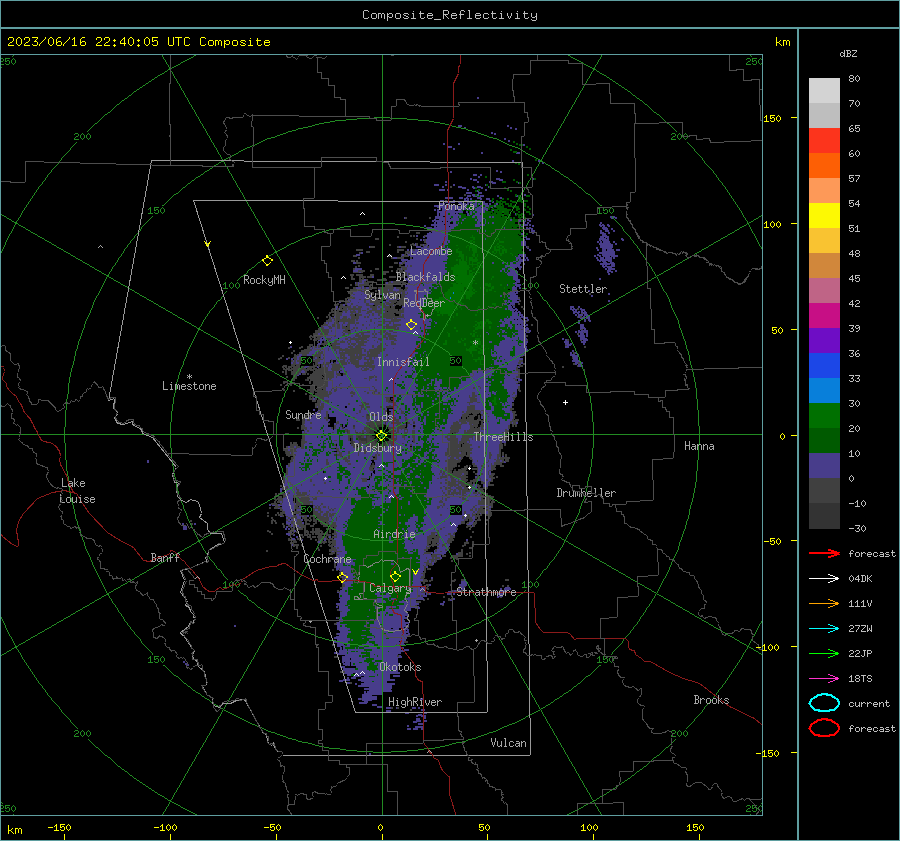
Task: Select the violet 10 dBZ color swatch
Action: 824,466
